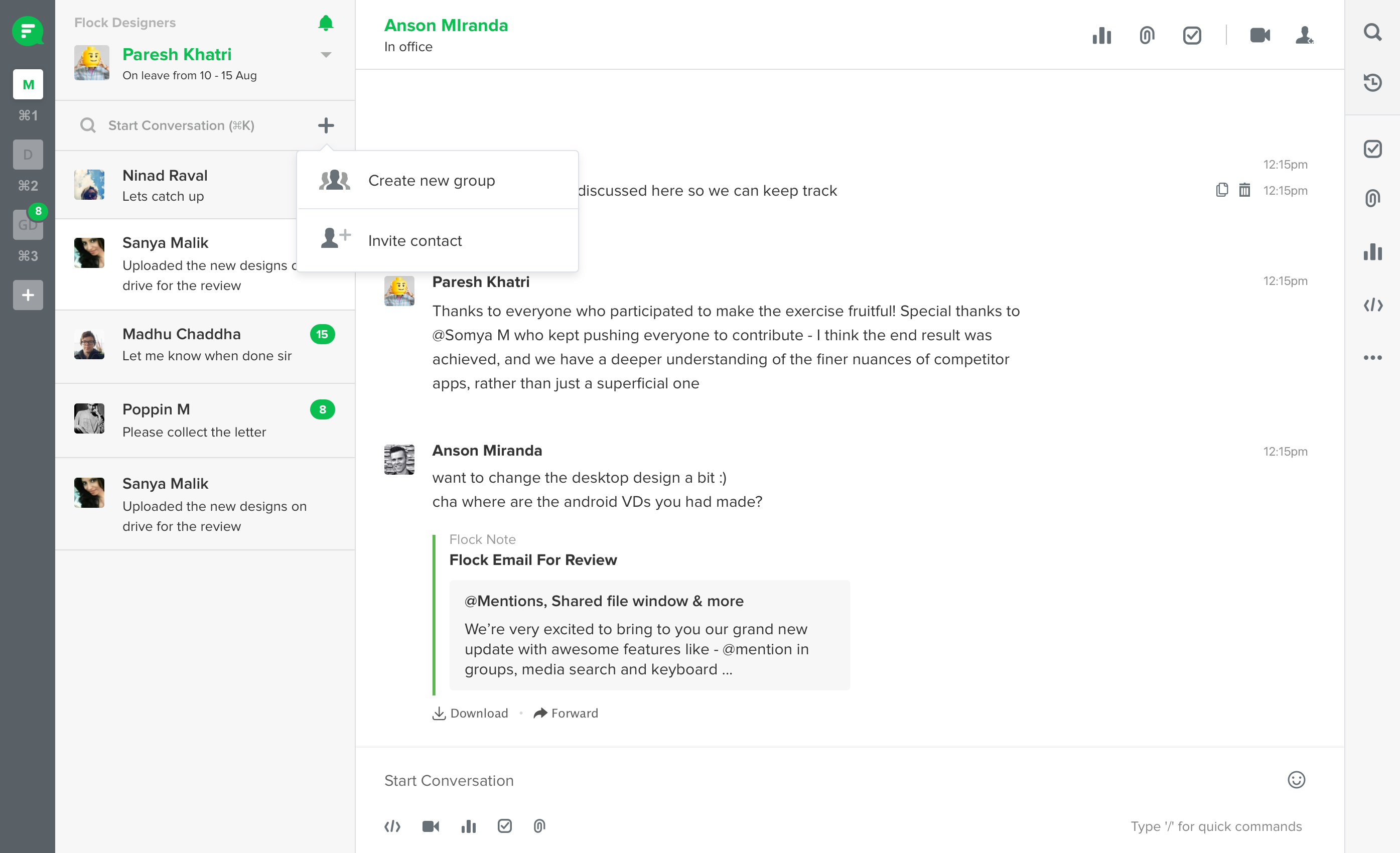Open more options ellipsis in right sidebar

pos(1372,357)
